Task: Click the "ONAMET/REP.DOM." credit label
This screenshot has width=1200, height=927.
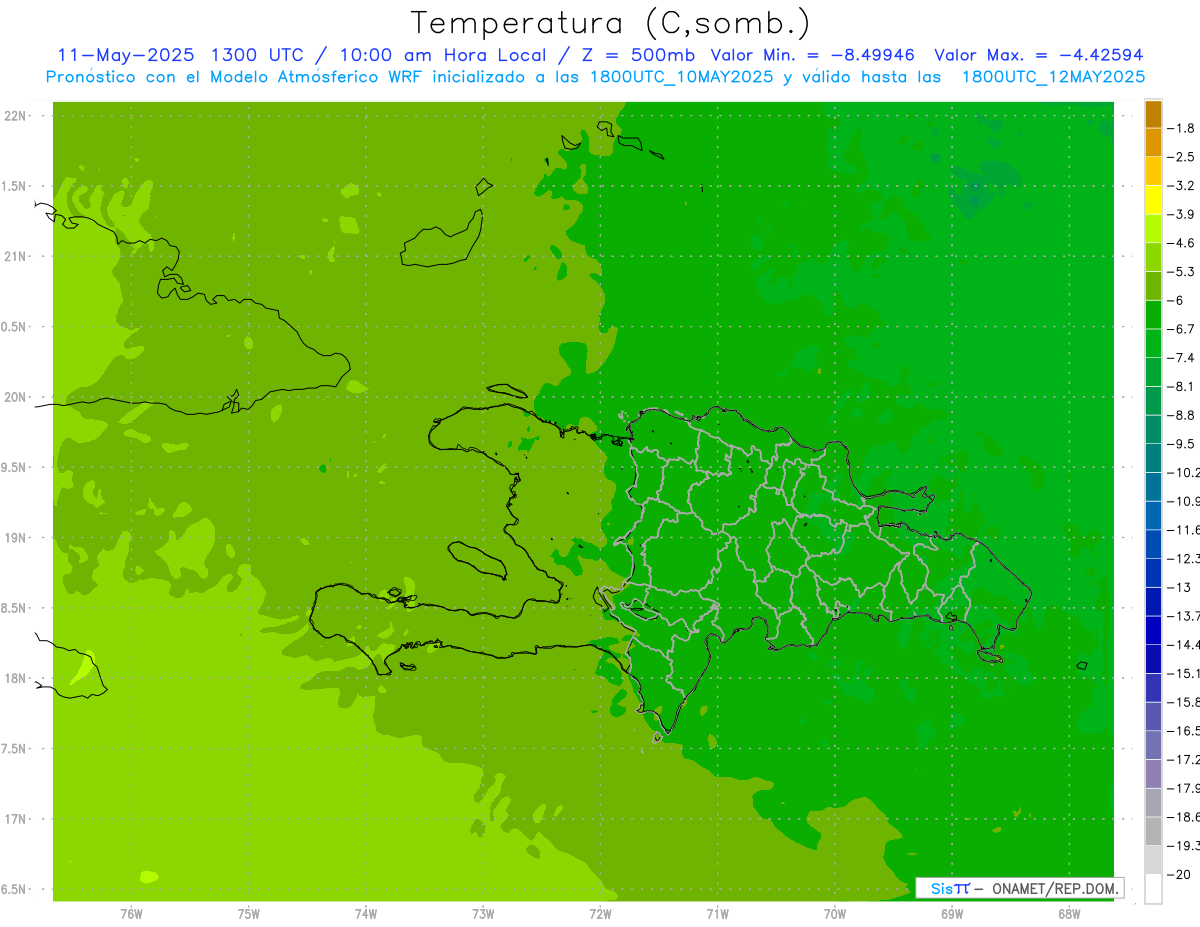Action: [1054, 888]
